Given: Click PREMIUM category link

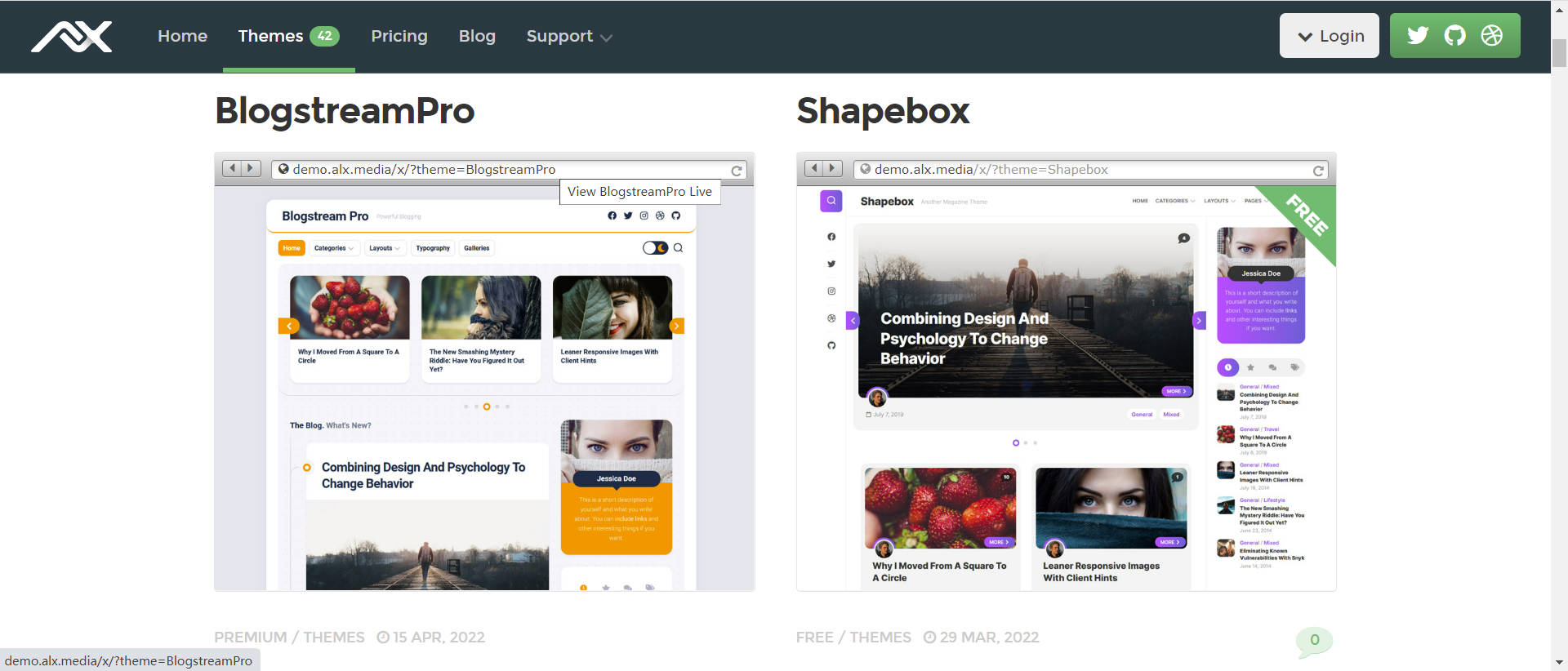Looking at the screenshot, I should point(250,638).
